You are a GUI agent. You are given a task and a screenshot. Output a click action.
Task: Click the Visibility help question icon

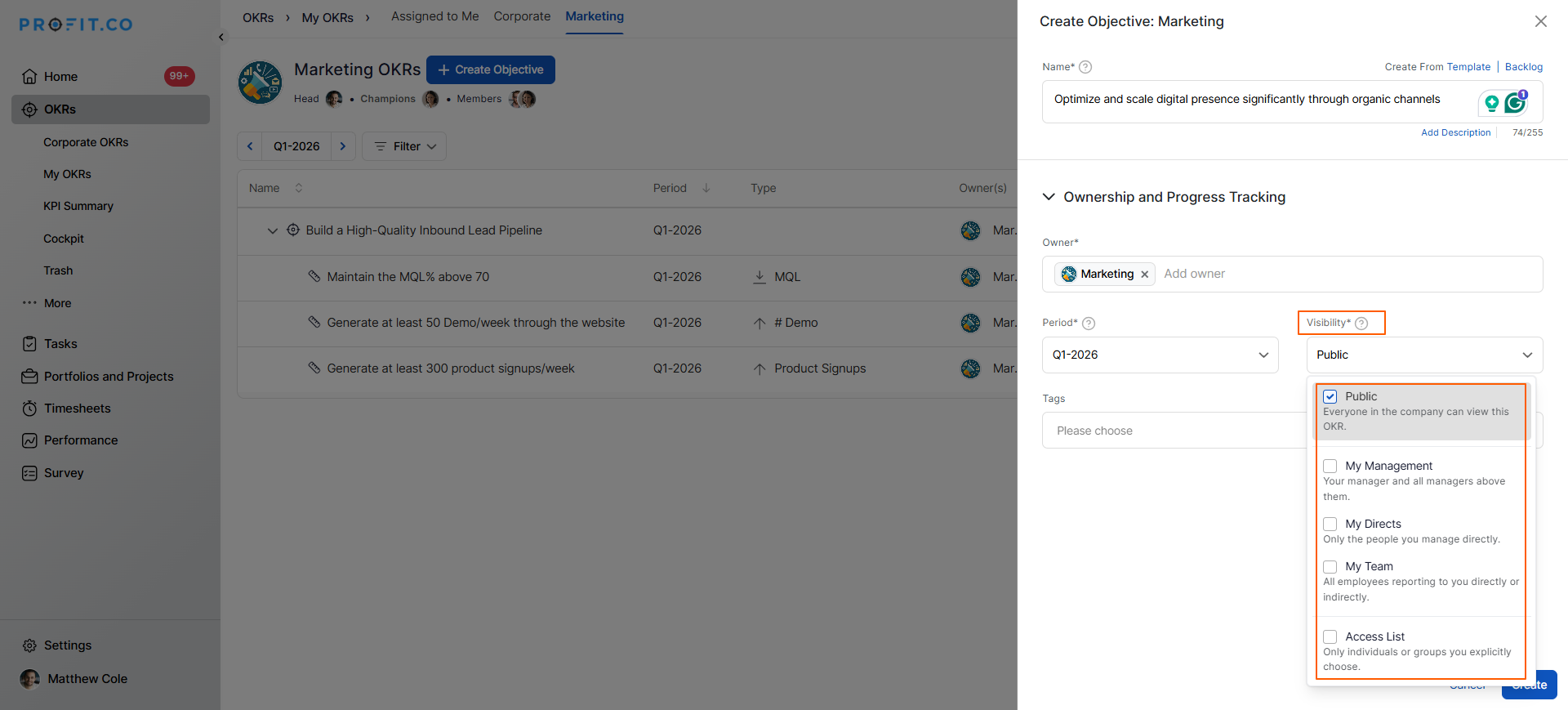tap(1361, 323)
